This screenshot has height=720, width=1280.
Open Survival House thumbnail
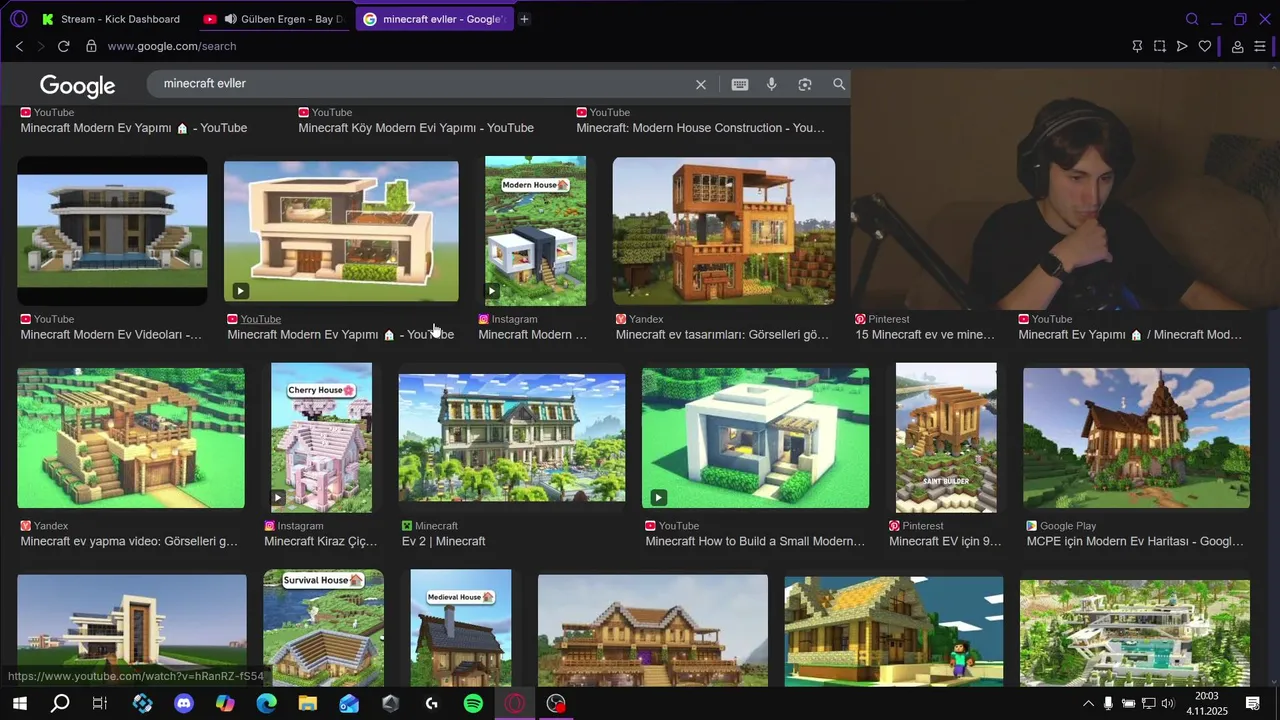[x=323, y=628]
